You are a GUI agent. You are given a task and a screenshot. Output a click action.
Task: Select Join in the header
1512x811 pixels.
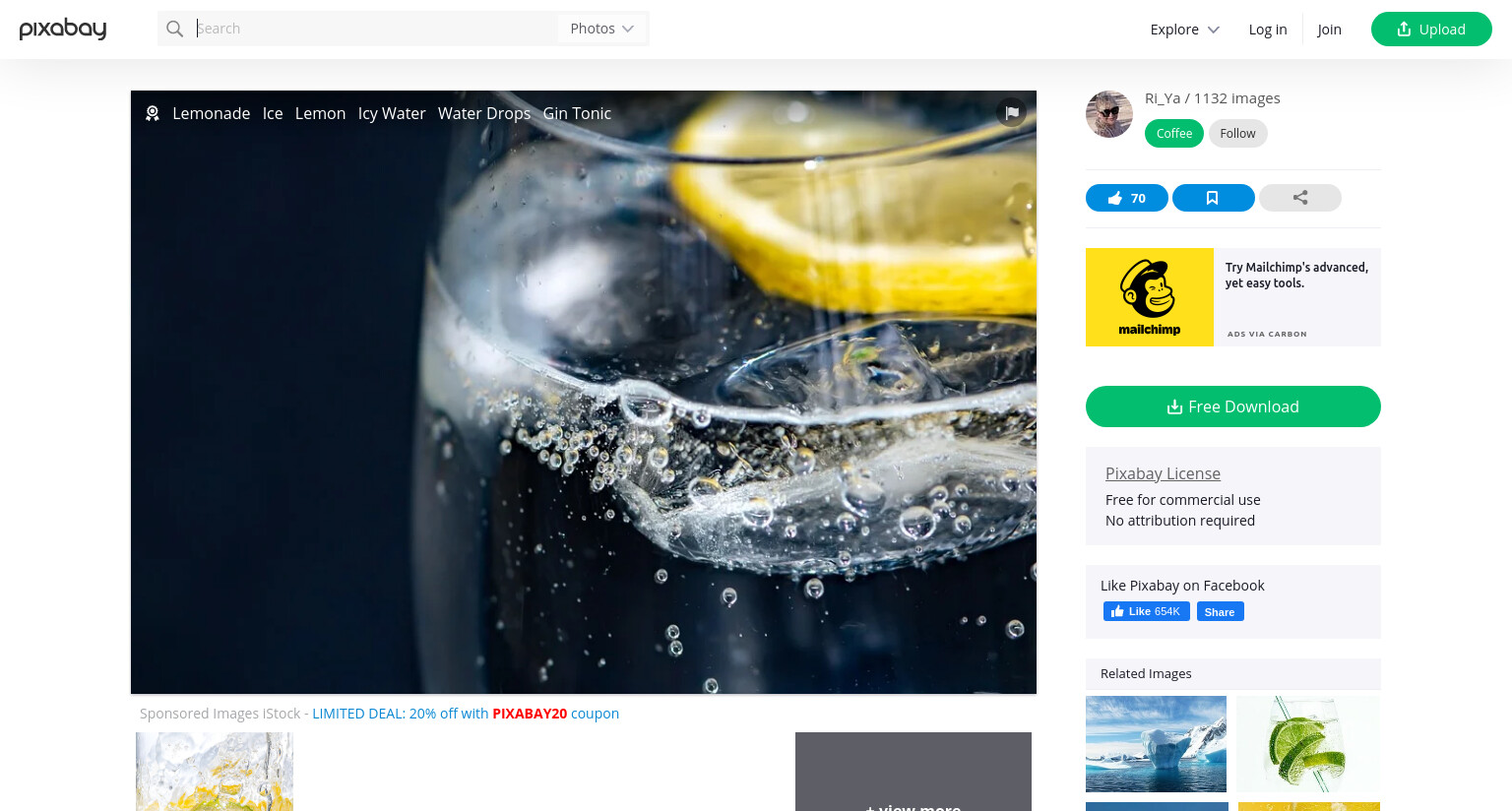[1329, 30]
